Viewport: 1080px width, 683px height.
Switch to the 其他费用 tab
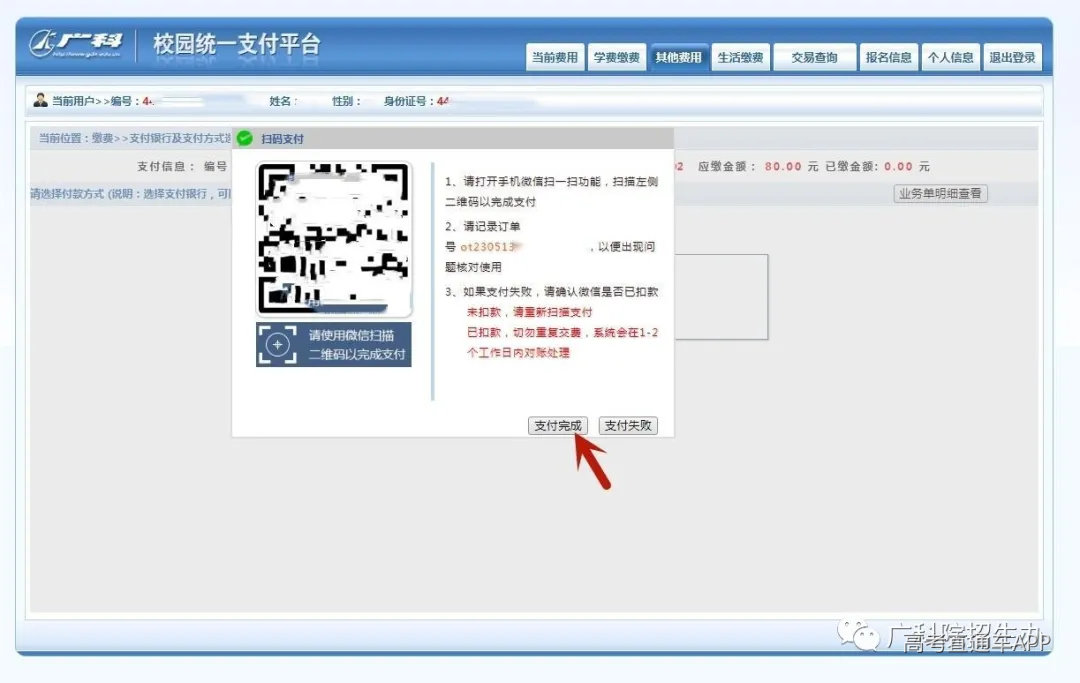click(x=678, y=57)
